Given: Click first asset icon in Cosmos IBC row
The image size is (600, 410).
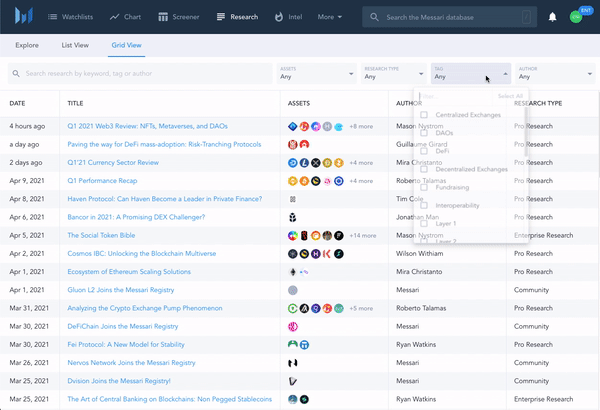Looking at the screenshot, I should (293, 253).
